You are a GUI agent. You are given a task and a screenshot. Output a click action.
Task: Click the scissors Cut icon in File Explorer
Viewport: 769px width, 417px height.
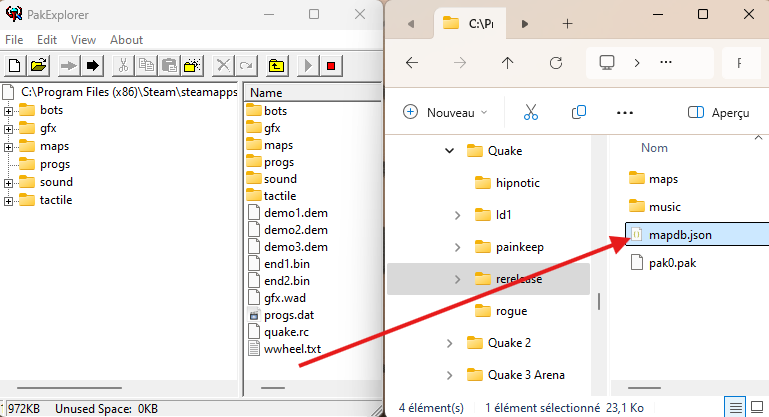[x=531, y=112]
